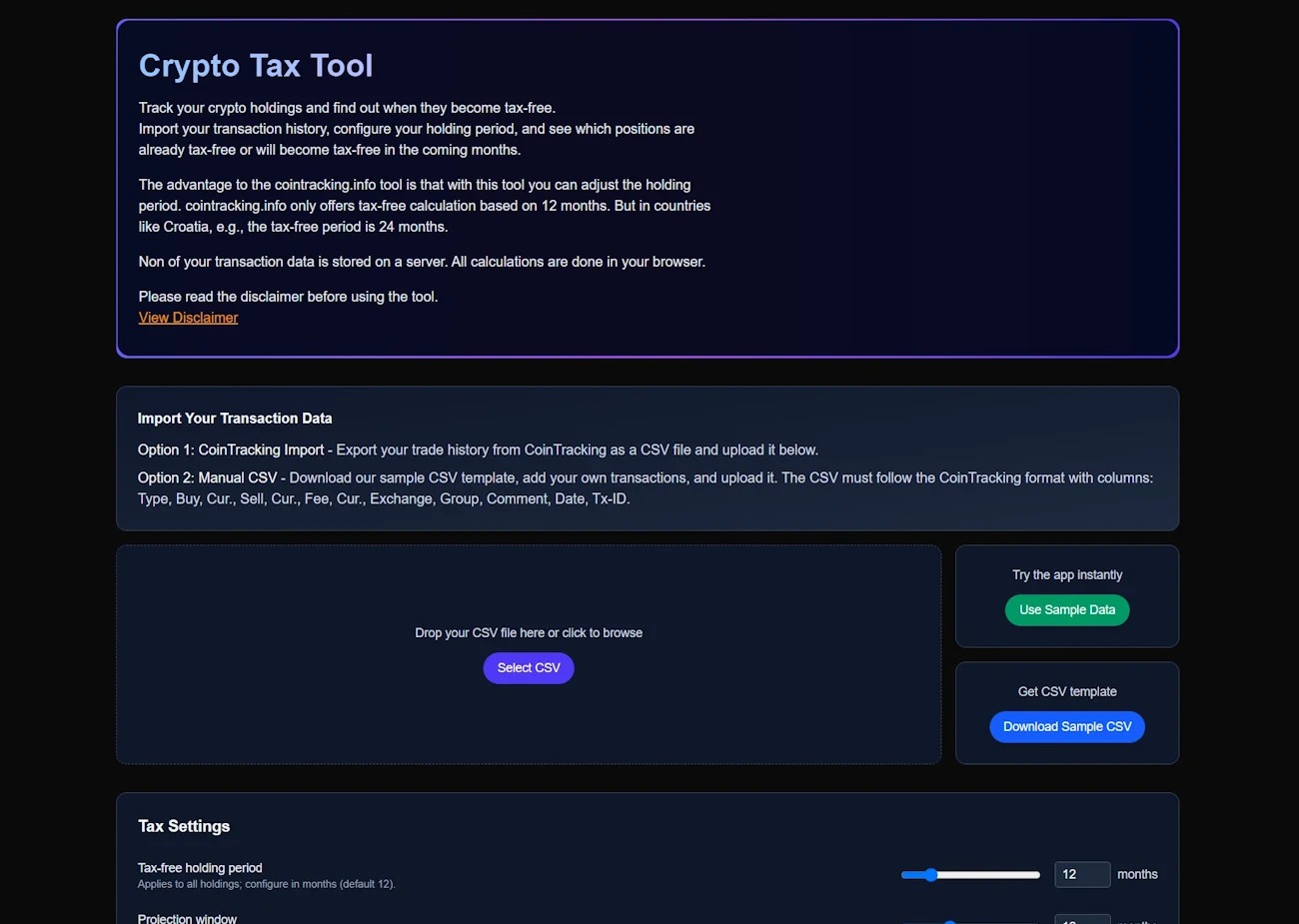Click the 'Try the app instantly' label
1299x924 pixels.
pyautogui.click(x=1067, y=575)
